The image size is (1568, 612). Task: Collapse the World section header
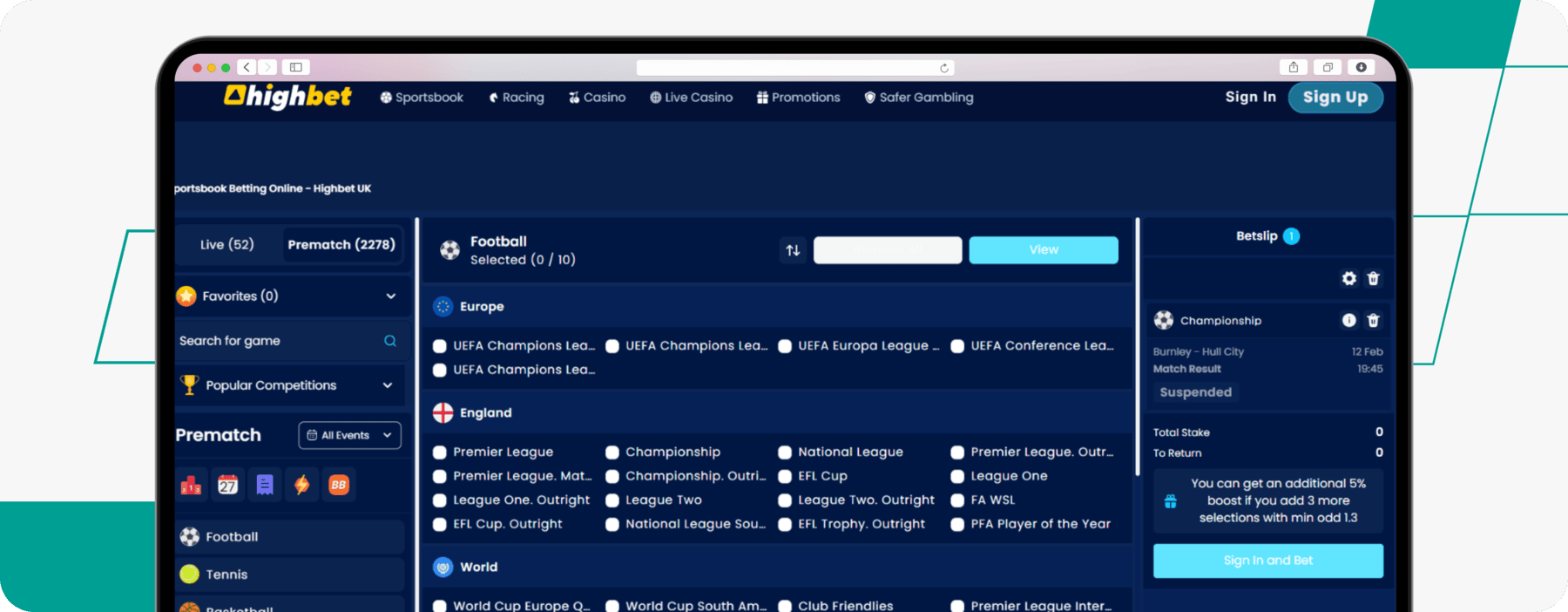[777, 567]
